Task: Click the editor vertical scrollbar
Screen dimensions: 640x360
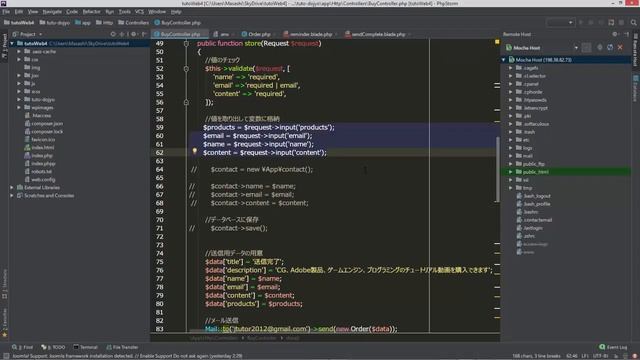Action: coord(498,169)
